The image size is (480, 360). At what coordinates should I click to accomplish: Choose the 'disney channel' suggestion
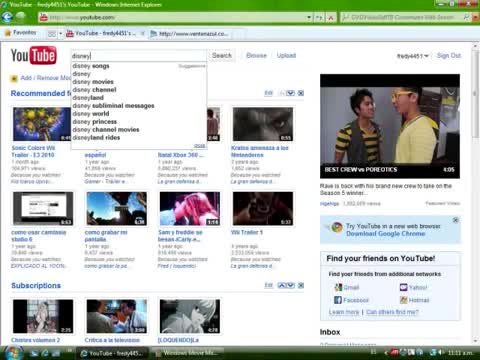click(x=138, y=90)
